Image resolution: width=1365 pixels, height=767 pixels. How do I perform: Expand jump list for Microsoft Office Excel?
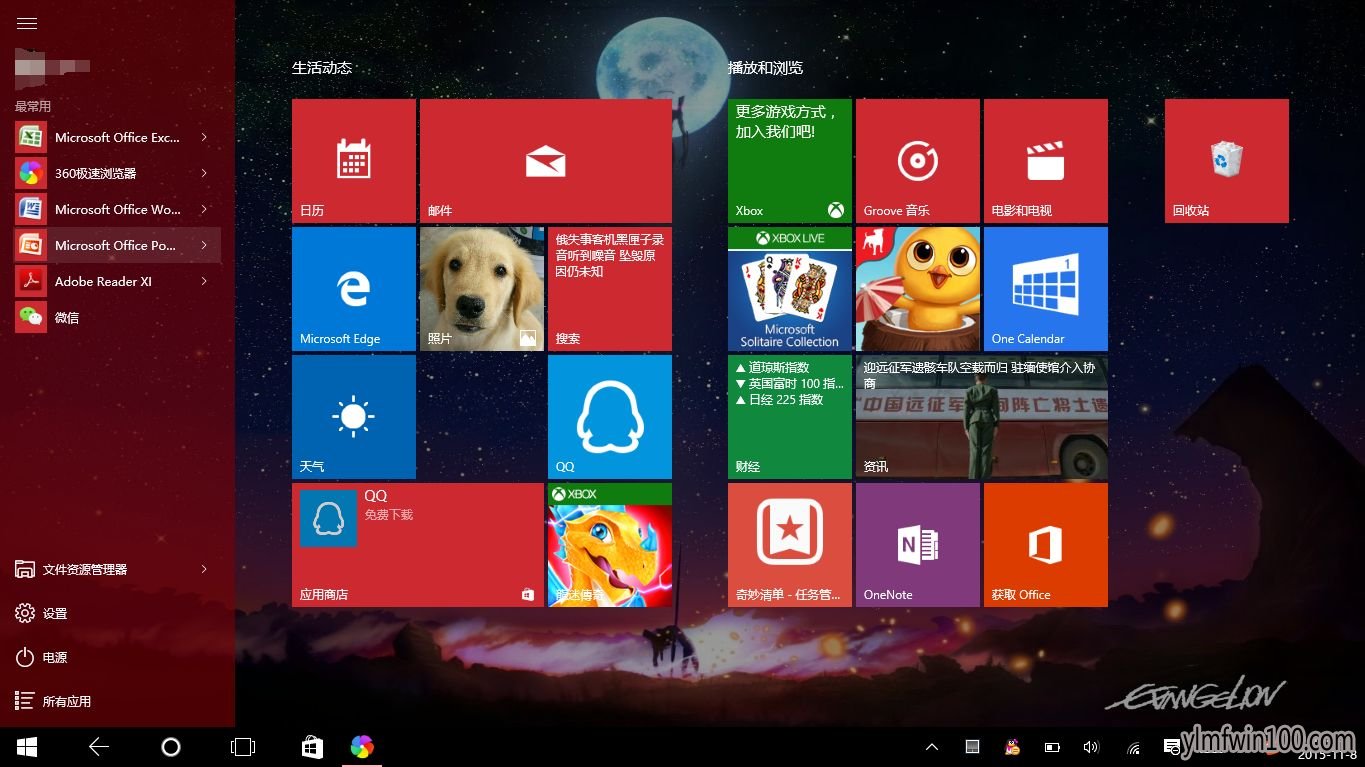(204, 137)
